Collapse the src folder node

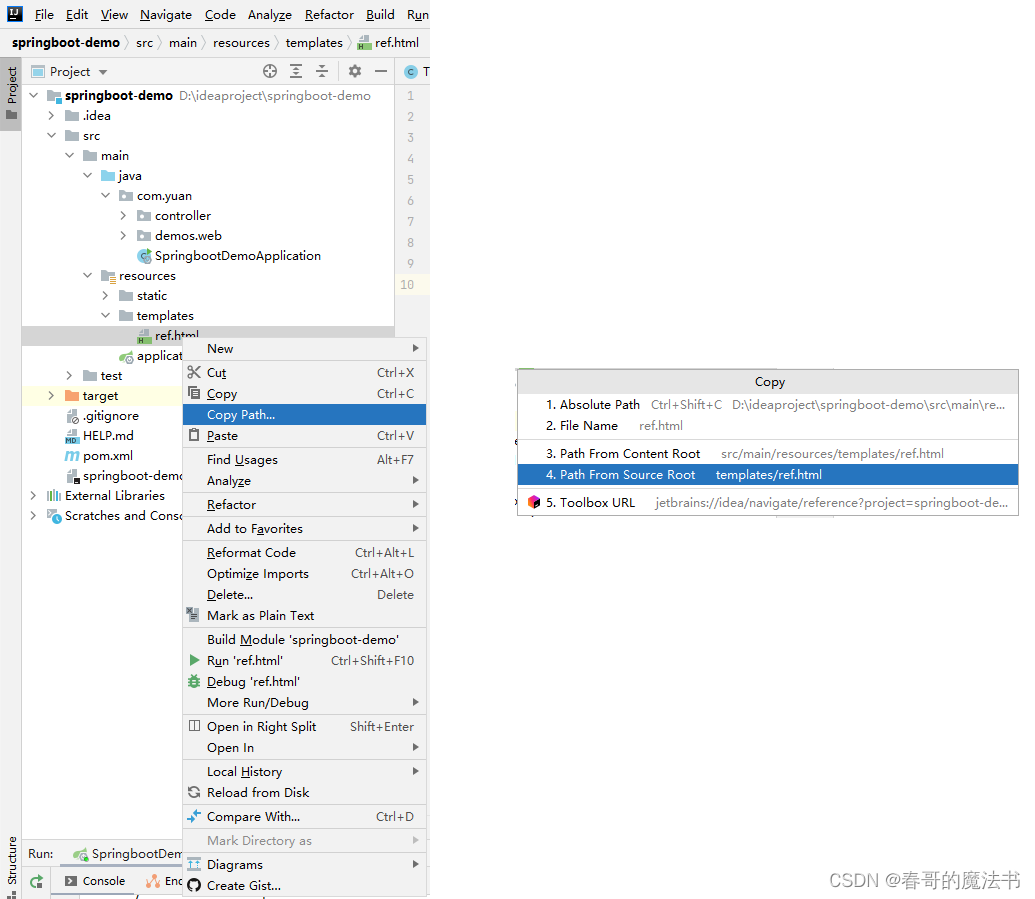pyautogui.click(x=51, y=136)
